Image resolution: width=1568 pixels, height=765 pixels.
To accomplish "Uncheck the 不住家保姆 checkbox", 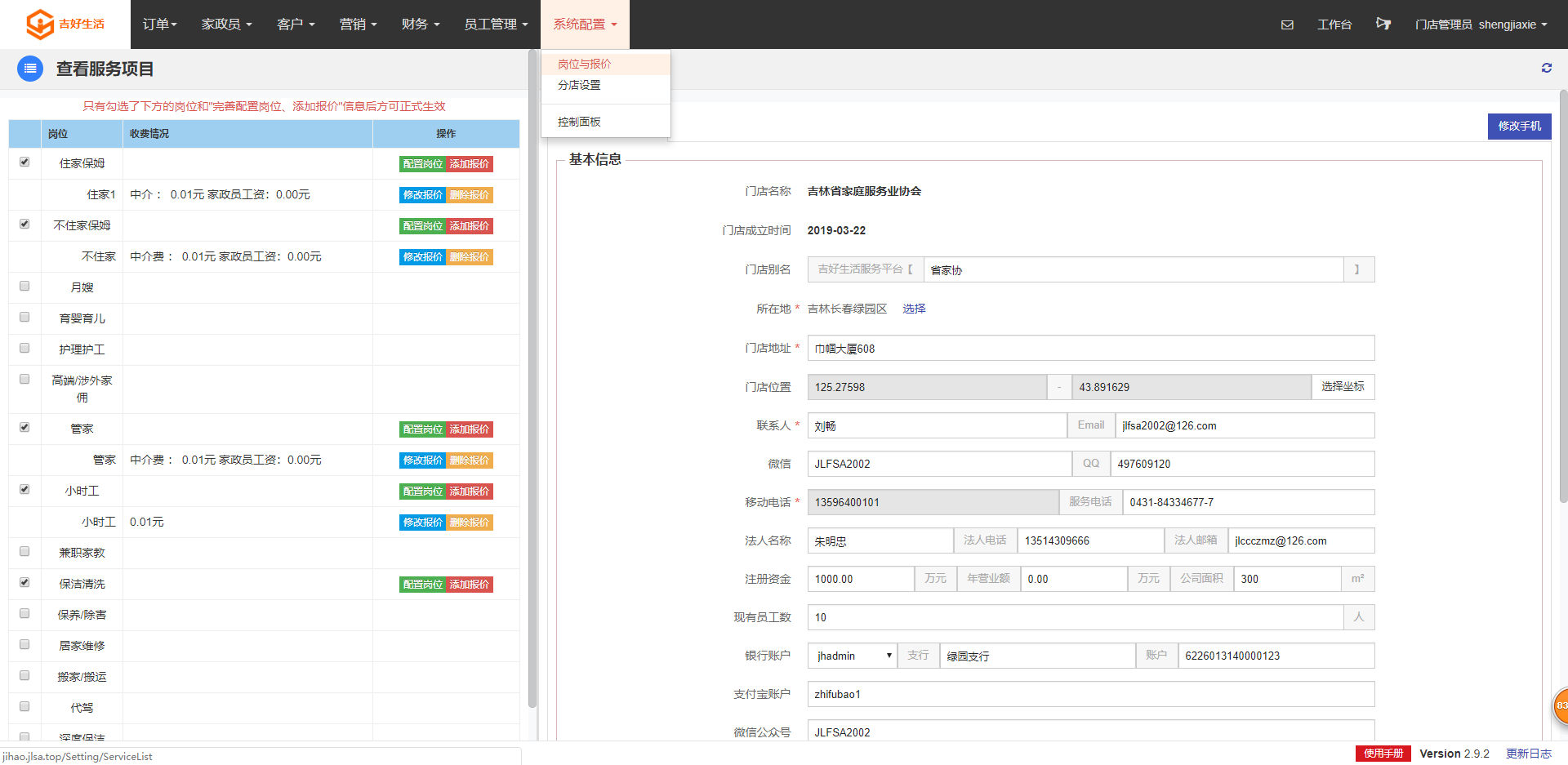I will click(24, 224).
